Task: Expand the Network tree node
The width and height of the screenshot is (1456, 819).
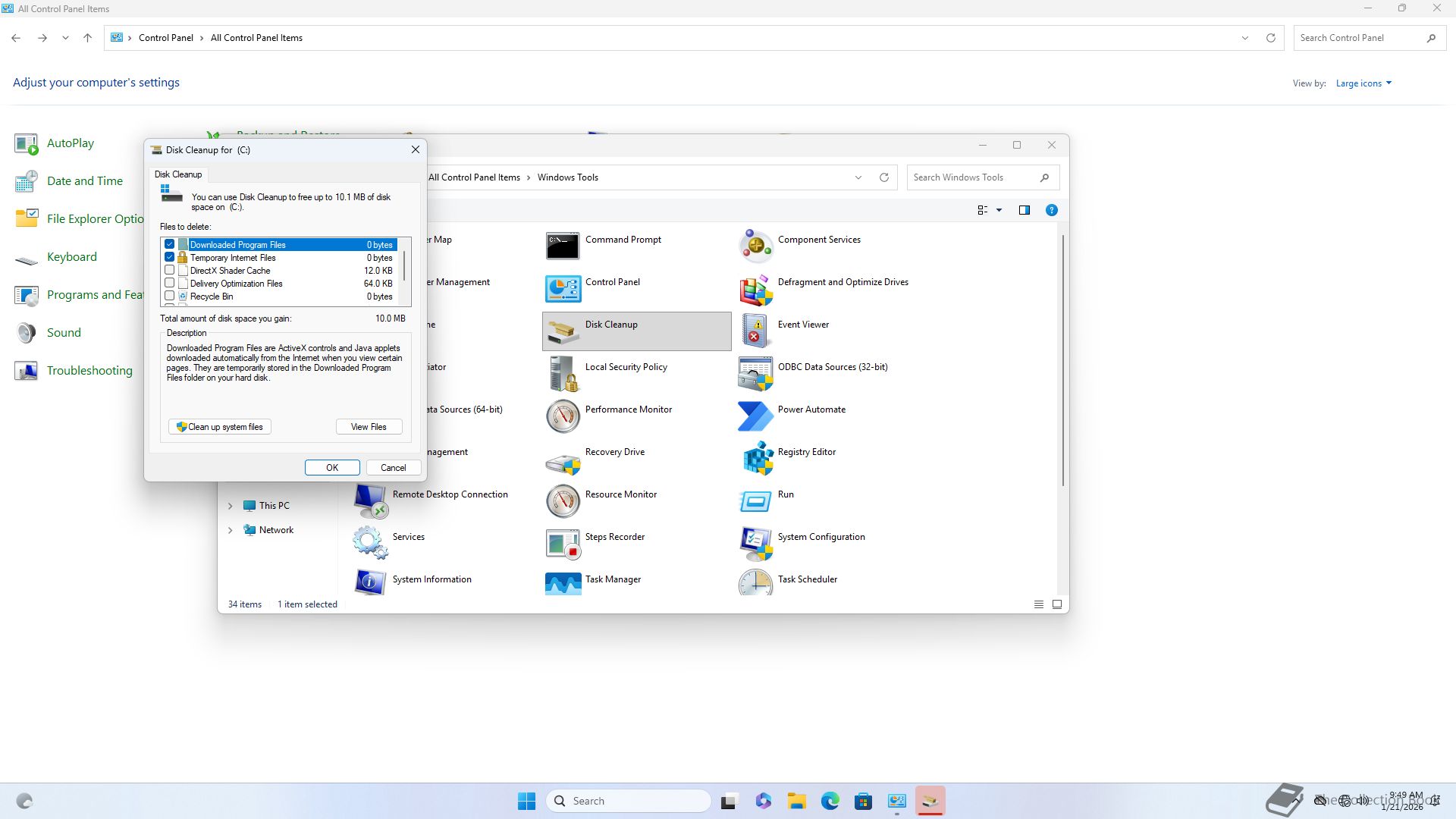Action: pyautogui.click(x=231, y=530)
